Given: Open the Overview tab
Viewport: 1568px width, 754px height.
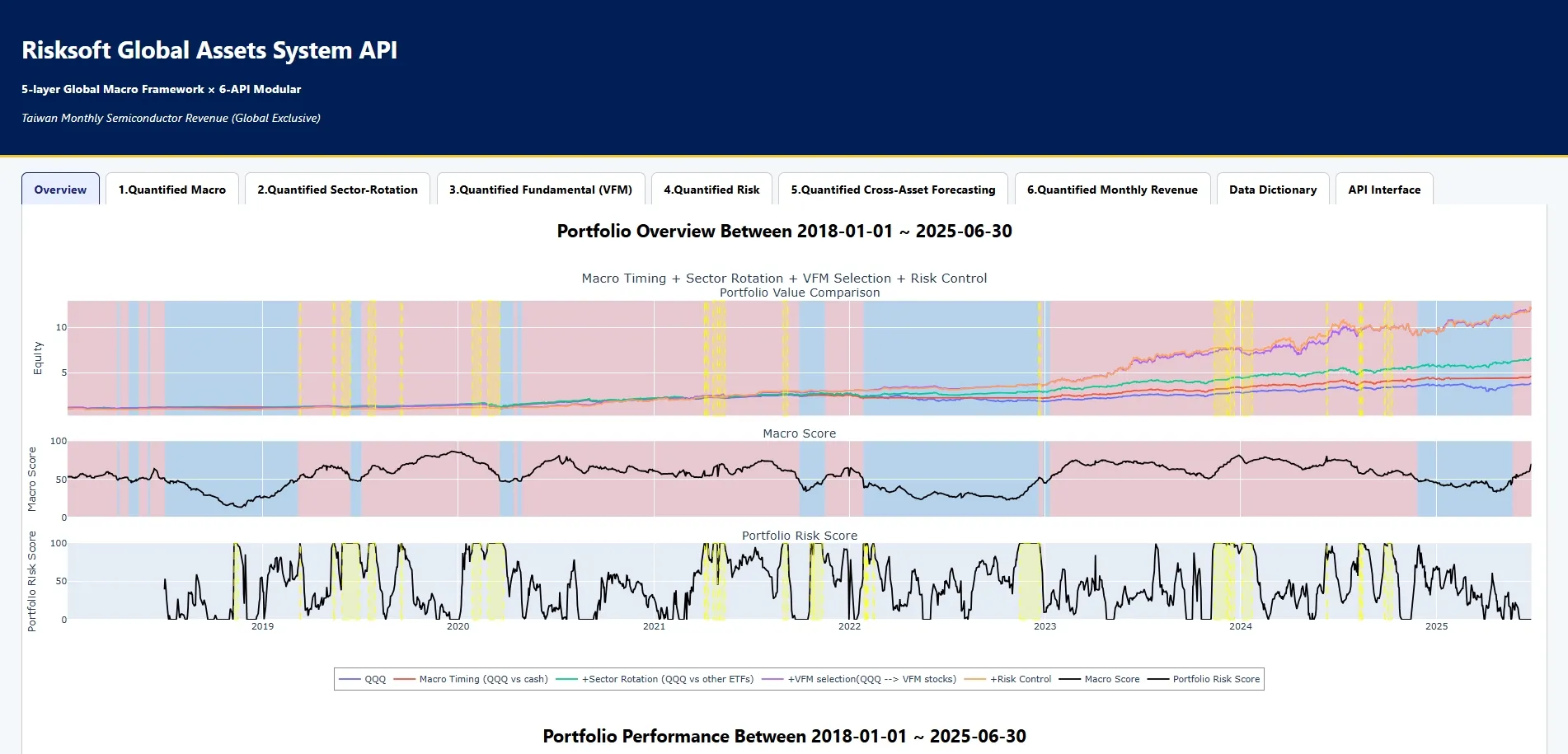Looking at the screenshot, I should pyautogui.click(x=60, y=190).
